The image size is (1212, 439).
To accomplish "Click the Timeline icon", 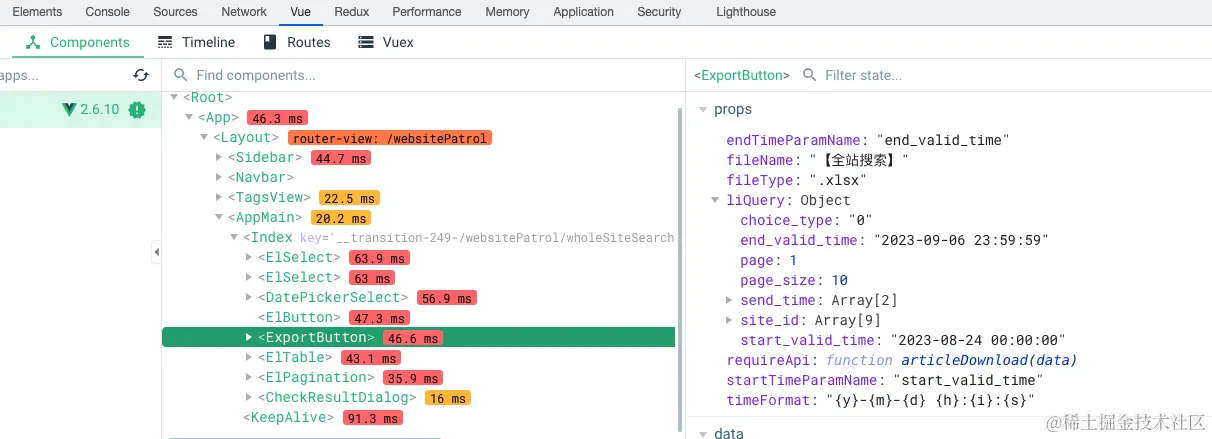I will (x=165, y=42).
